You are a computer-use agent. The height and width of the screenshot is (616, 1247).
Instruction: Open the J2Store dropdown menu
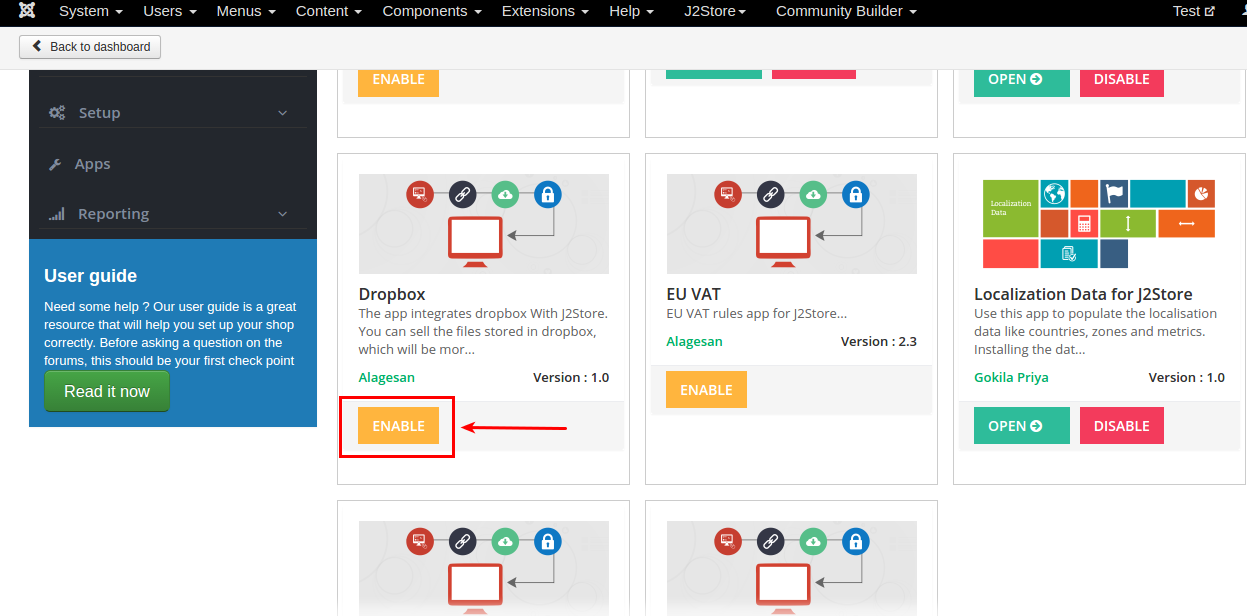coord(716,11)
